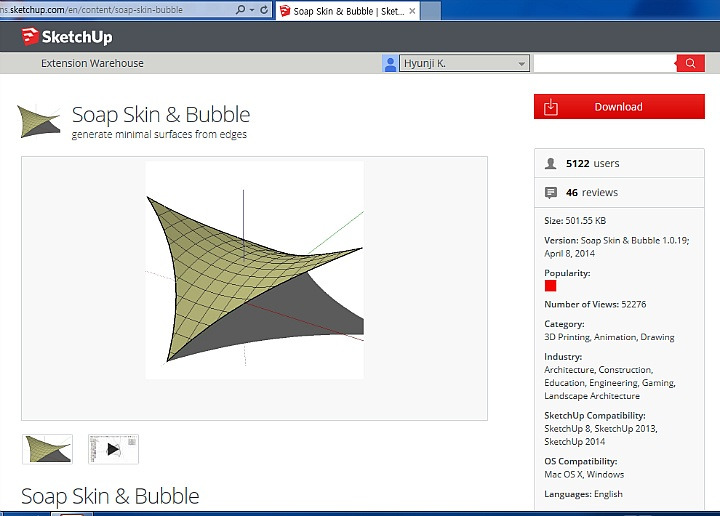Click the browser address bar URL

(92, 10)
